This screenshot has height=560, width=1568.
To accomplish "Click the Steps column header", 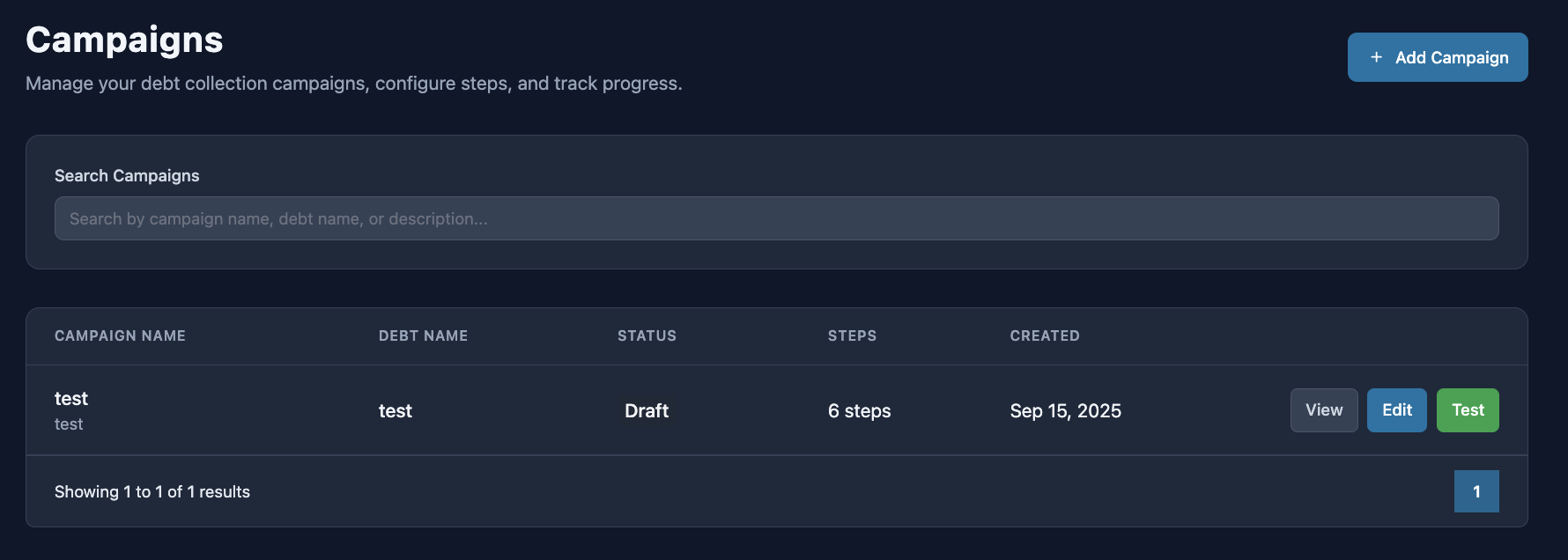I will coord(852,335).
